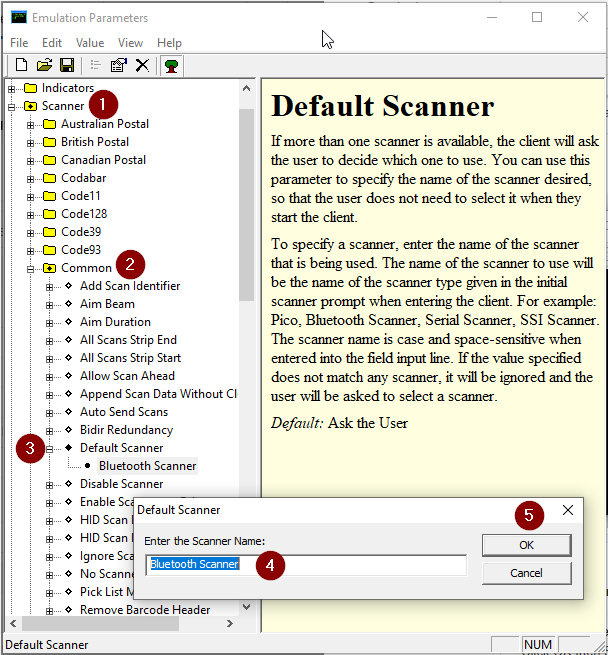608x655 pixels.
Task: Click the Code128 folder icon
Action: (x=49, y=214)
